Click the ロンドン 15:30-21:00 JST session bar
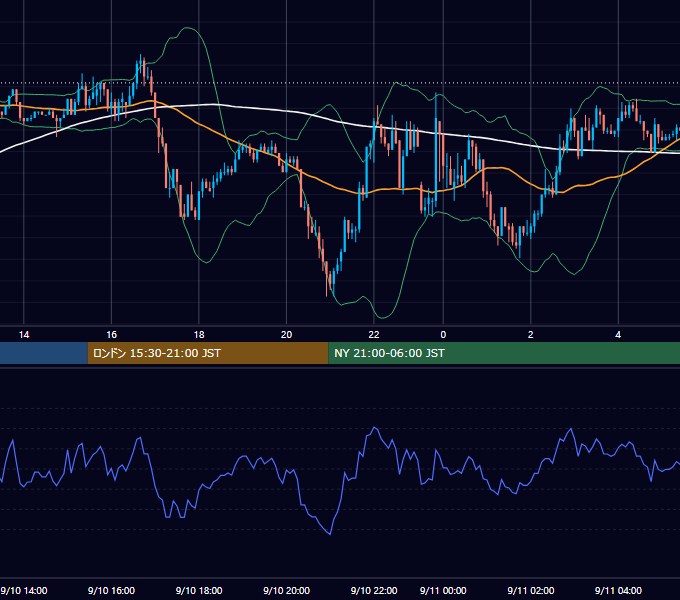 click(208, 353)
